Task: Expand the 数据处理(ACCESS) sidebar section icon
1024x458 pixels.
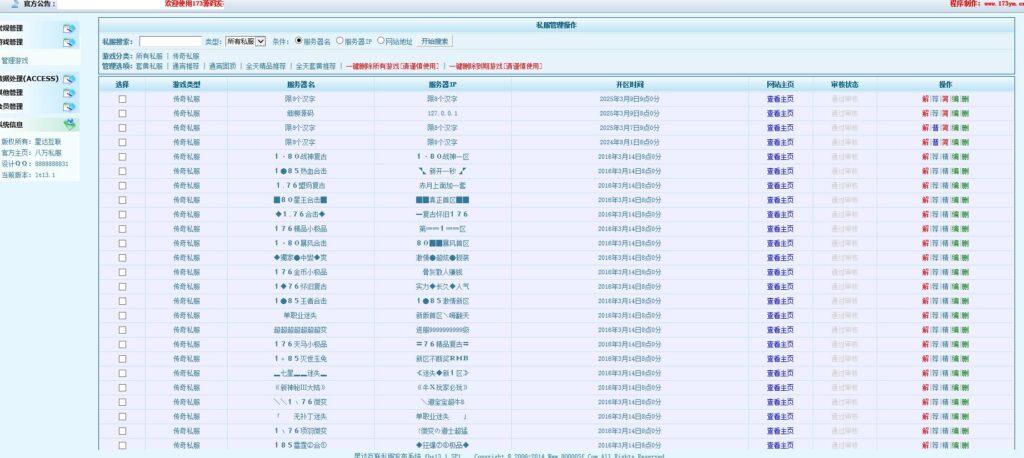Action: [x=69, y=78]
